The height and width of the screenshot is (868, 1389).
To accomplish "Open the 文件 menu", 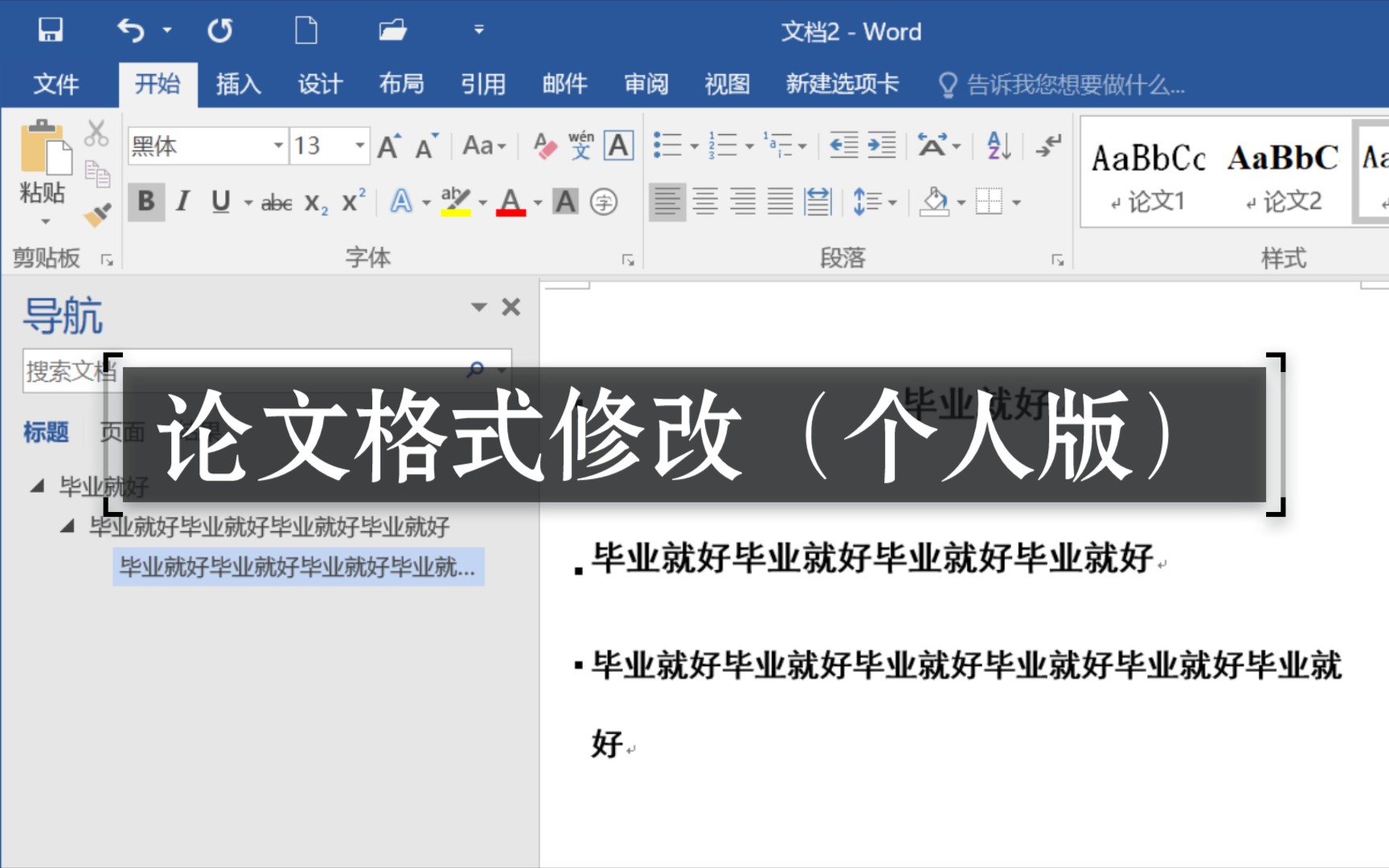I will pos(55,84).
